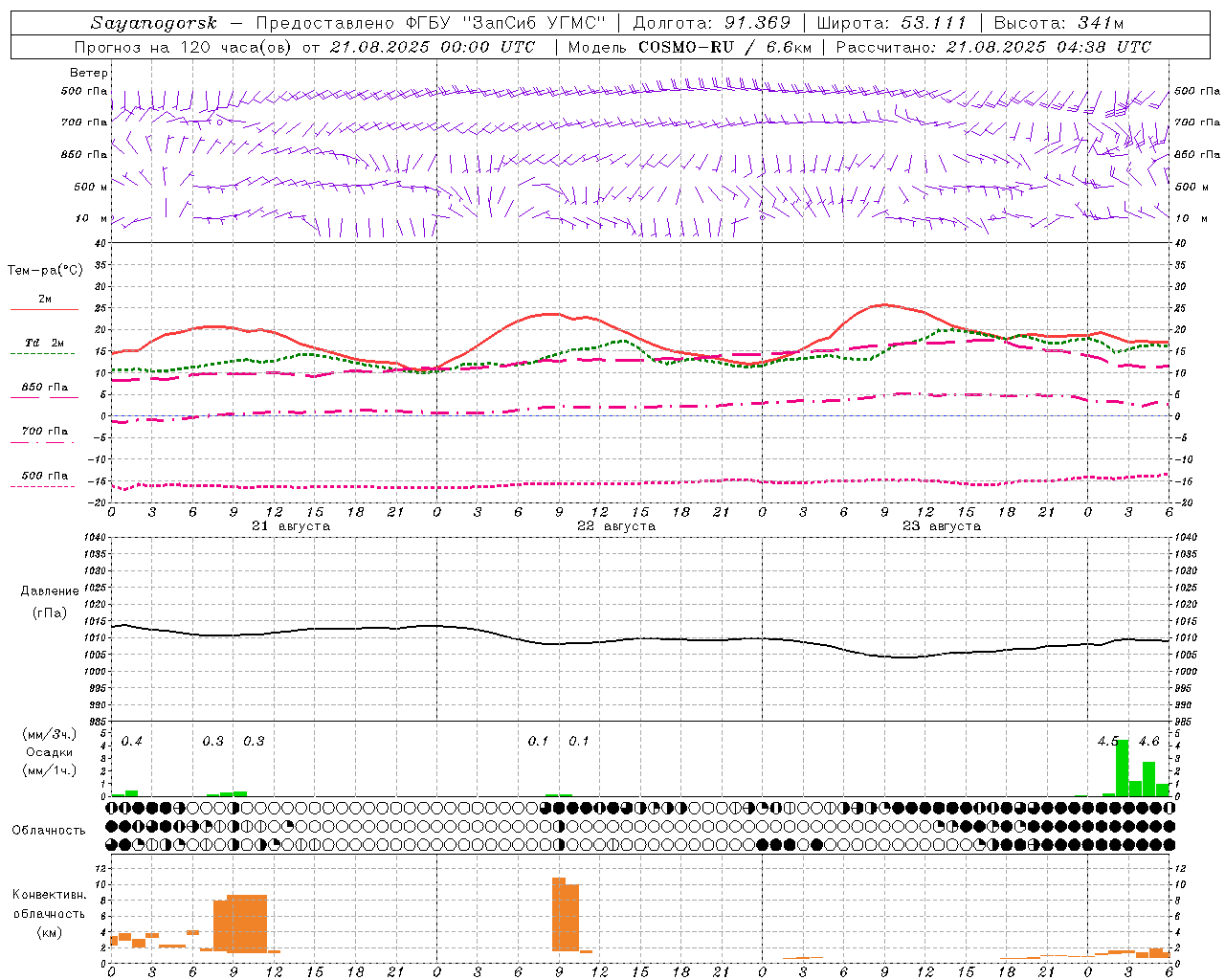Image resolution: width=1225 pixels, height=980 pixels.
Task: Click the '(мм/3ч.)' precipitation unit label
Action: [x=50, y=734]
